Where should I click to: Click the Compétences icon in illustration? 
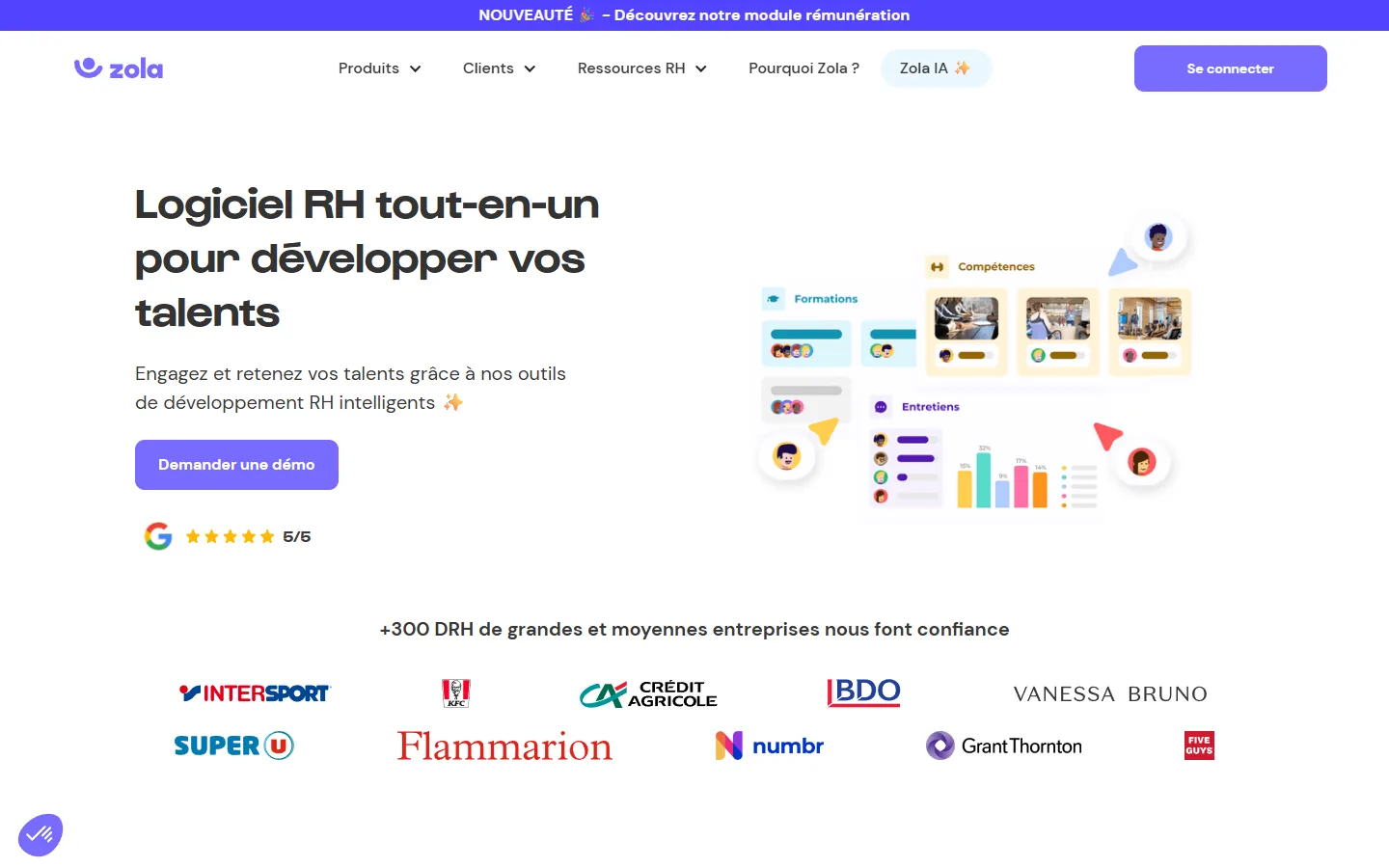tap(937, 267)
